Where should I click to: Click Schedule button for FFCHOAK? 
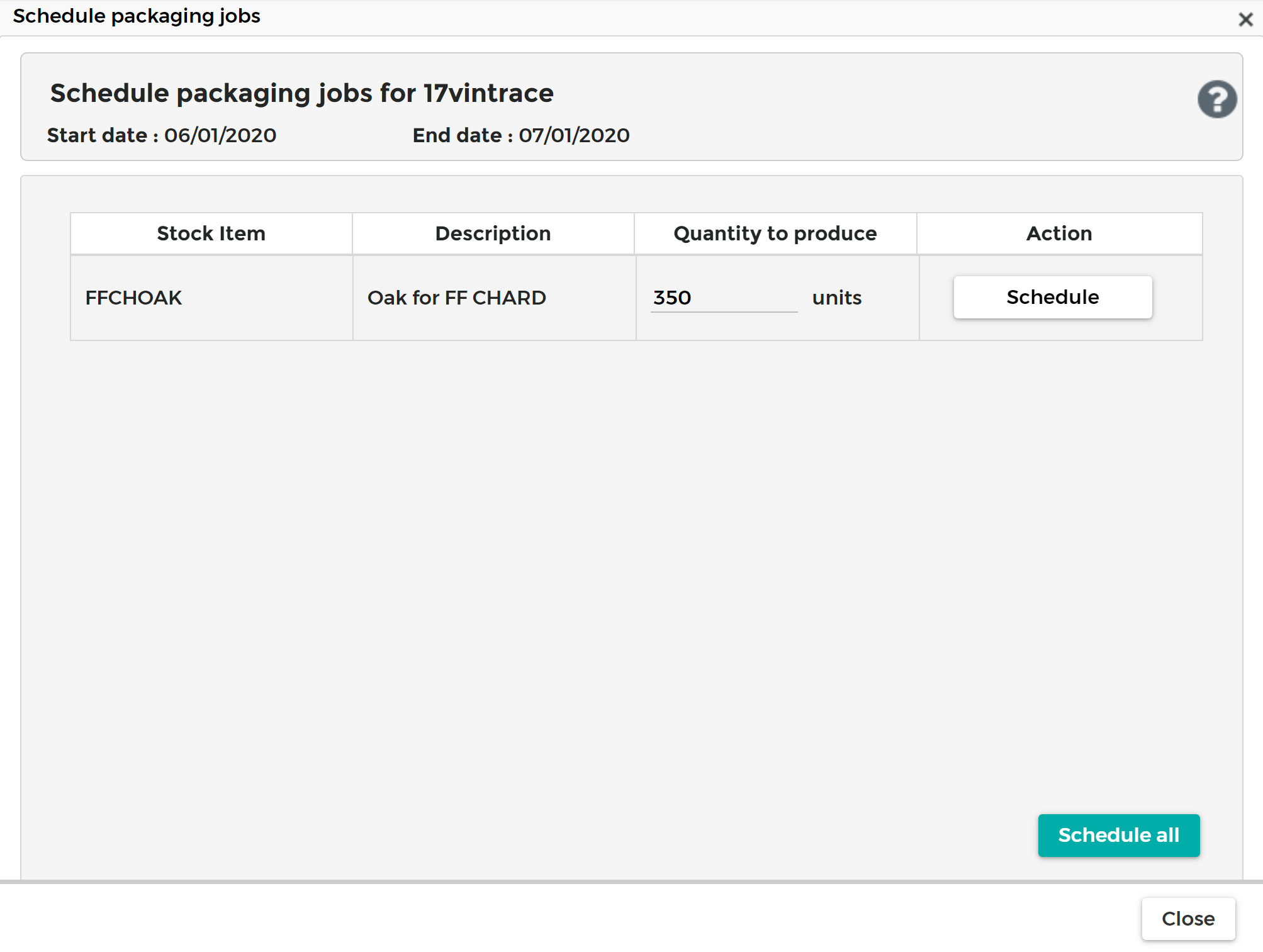coord(1053,297)
